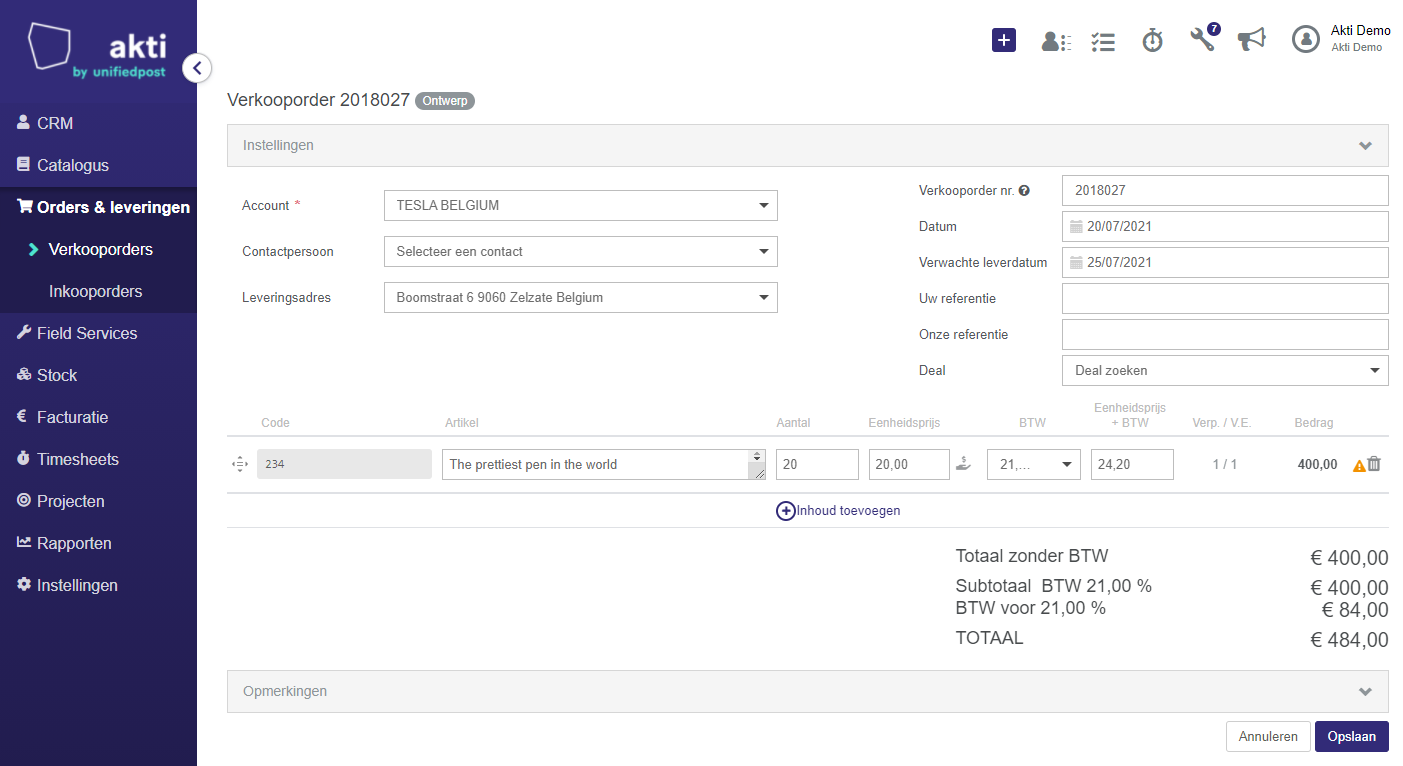
Task: Open the Akti Demo user avatar
Action: click(1306, 39)
